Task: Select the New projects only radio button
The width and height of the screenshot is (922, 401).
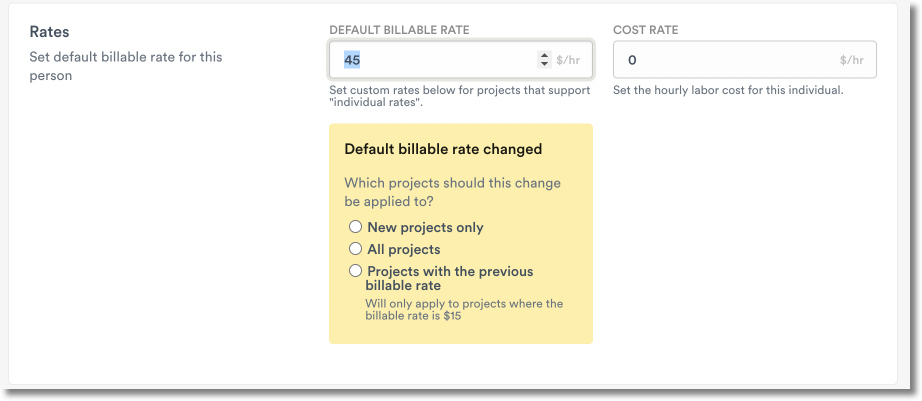Action: coord(354,227)
